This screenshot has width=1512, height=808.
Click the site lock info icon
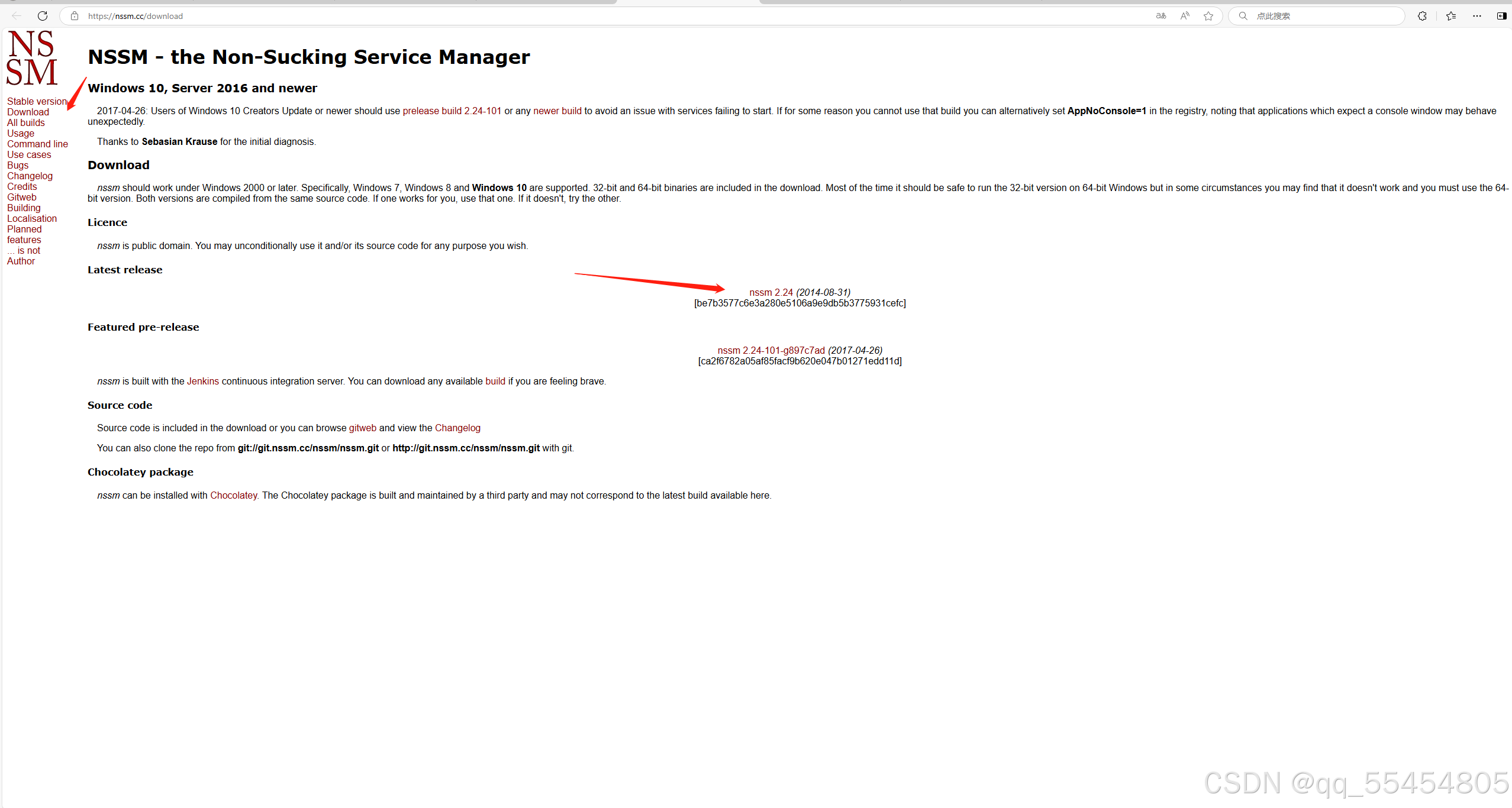[75, 16]
